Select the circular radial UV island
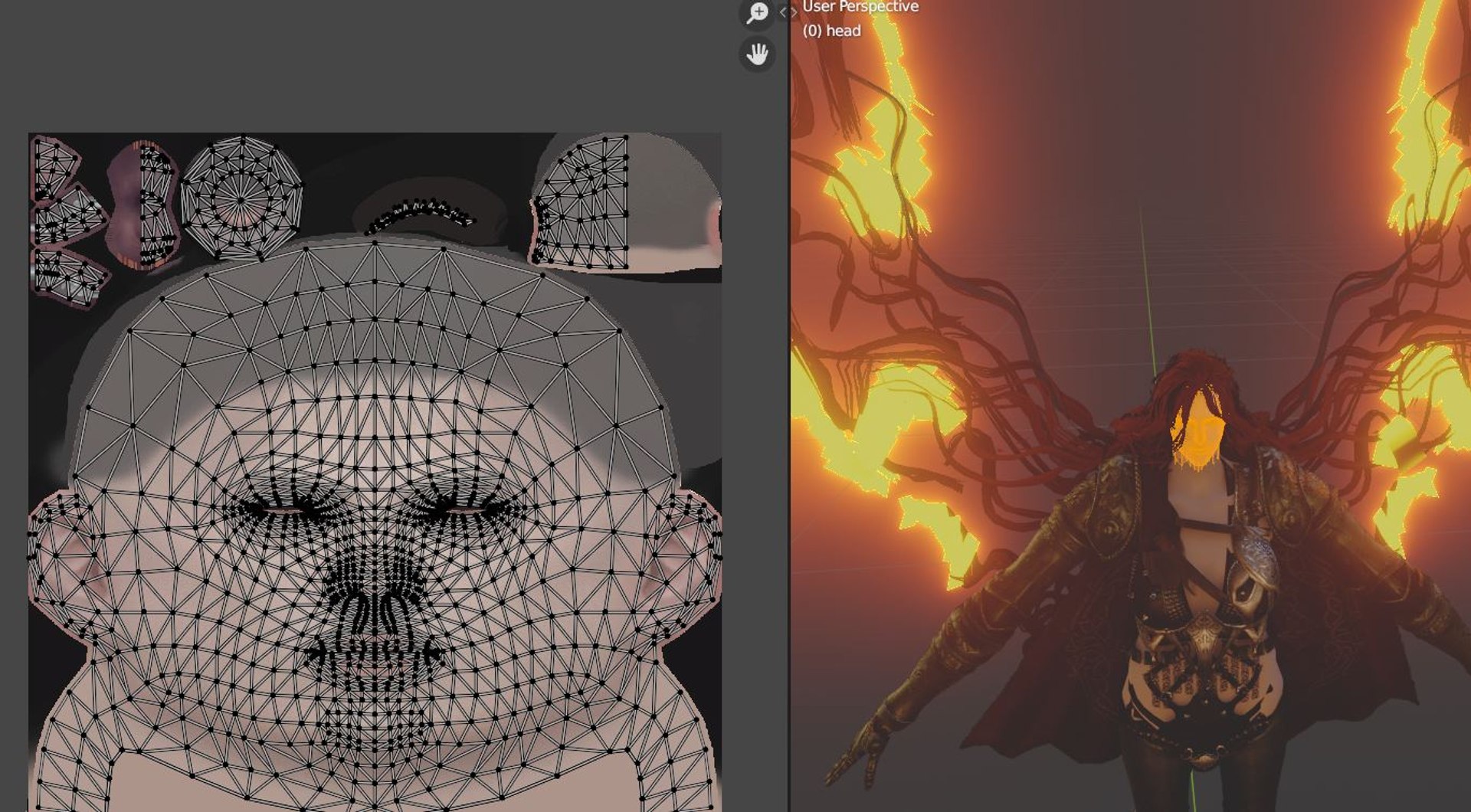This screenshot has width=1471, height=812. click(x=241, y=198)
